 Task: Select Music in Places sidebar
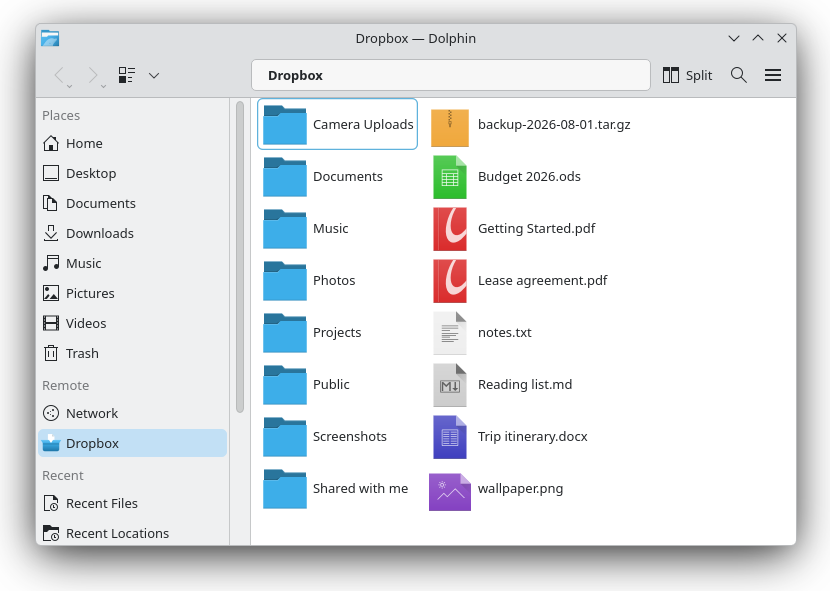(x=132, y=263)
